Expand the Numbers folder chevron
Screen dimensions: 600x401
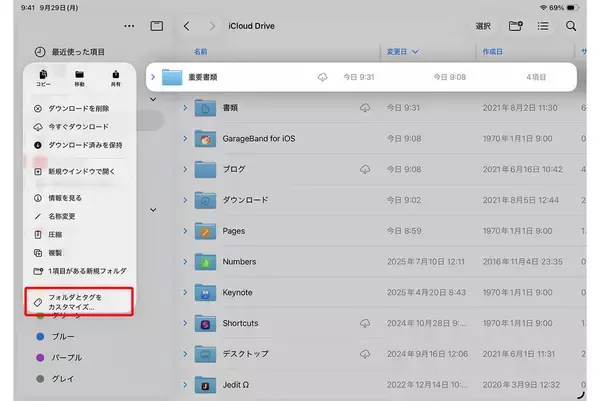point(185,262)
